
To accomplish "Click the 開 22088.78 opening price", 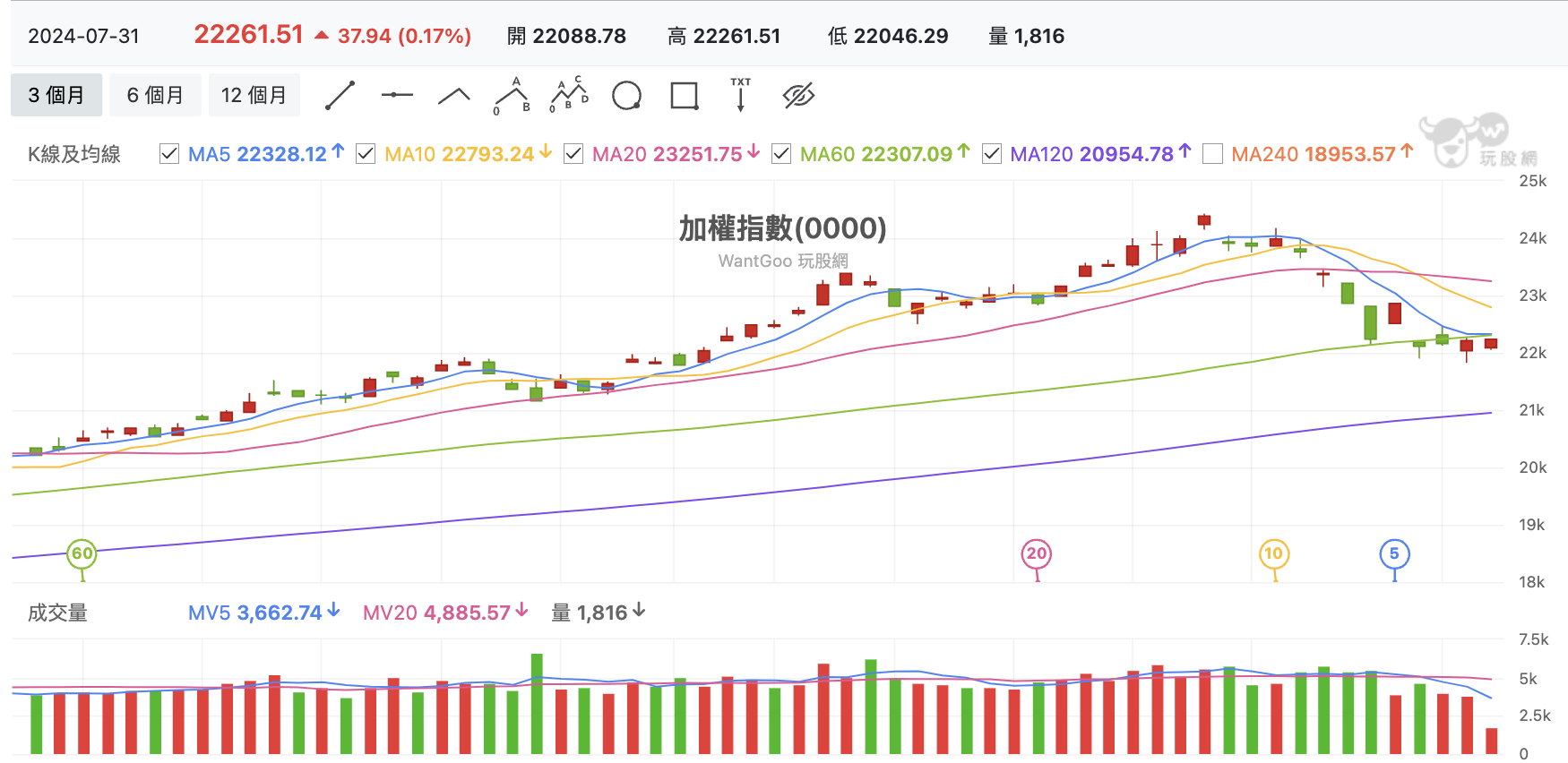I will [566, 36].
